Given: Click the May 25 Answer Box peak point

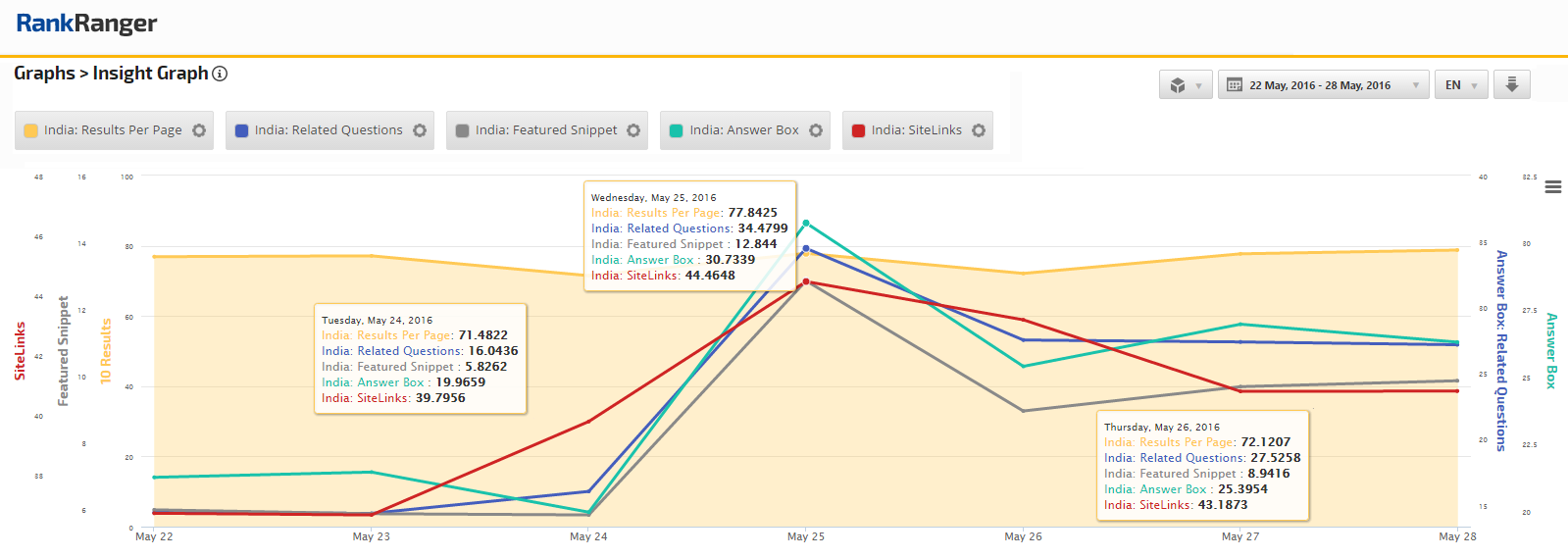Looking at the screenshot, I should [x=806, y=224].
